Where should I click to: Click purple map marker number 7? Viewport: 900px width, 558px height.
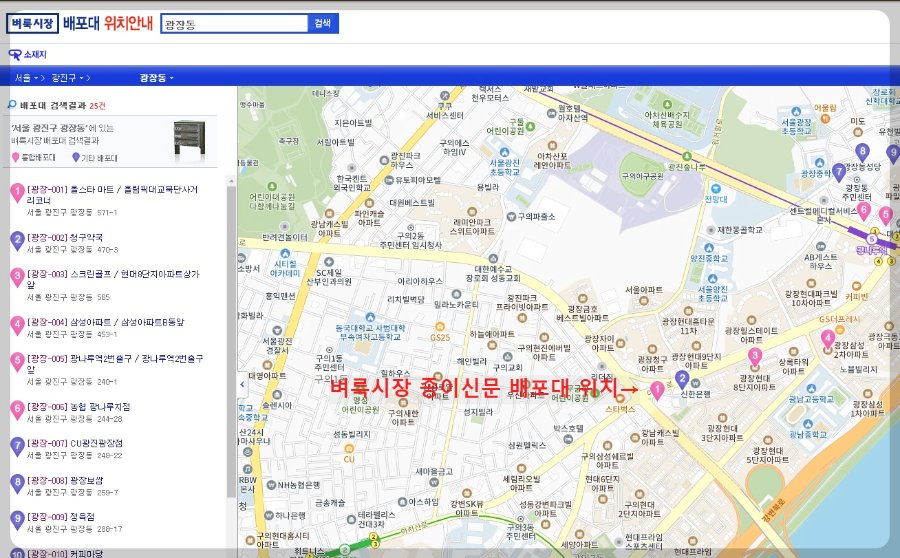[839, 171]
